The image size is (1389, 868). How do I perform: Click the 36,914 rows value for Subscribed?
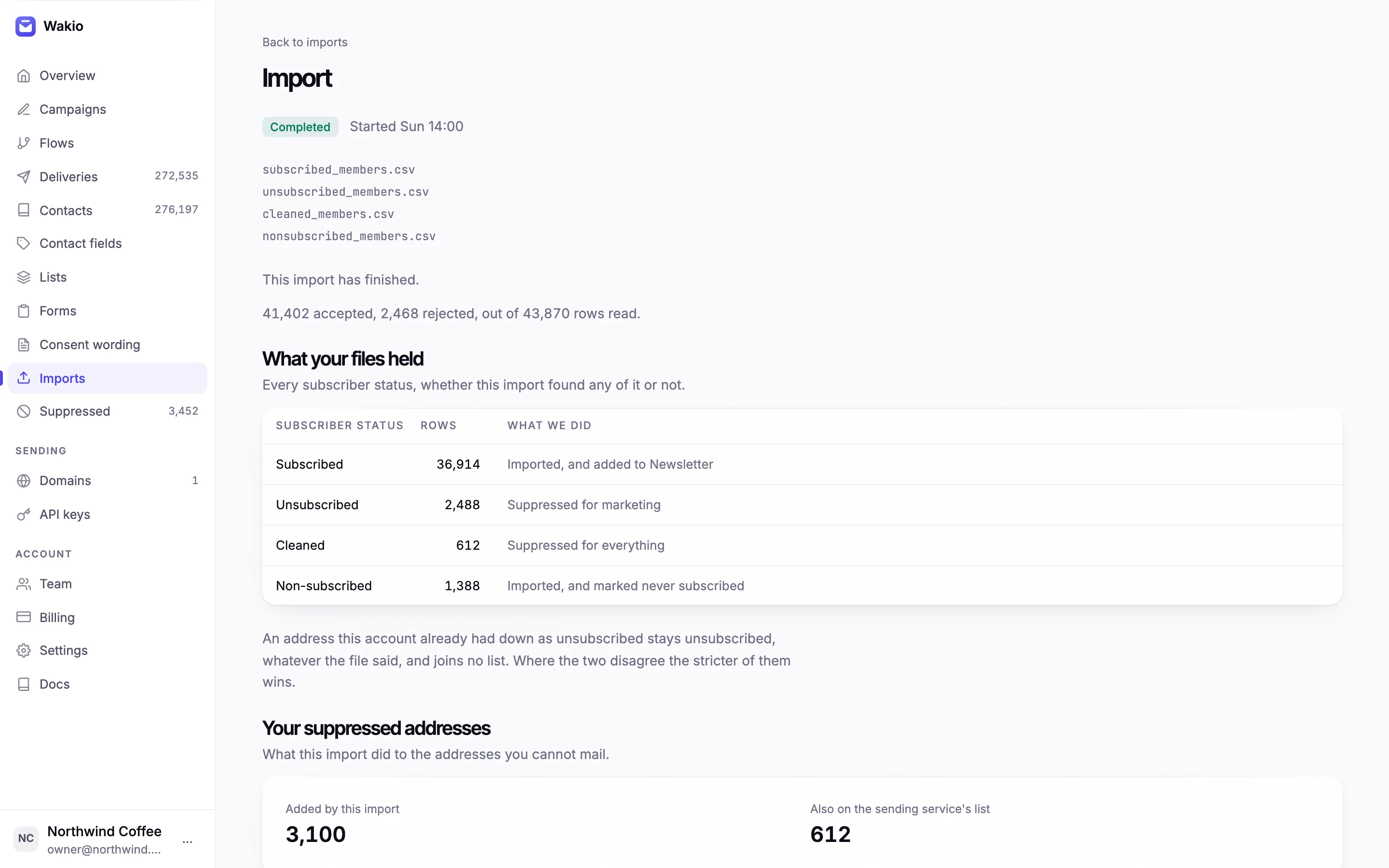458,464
